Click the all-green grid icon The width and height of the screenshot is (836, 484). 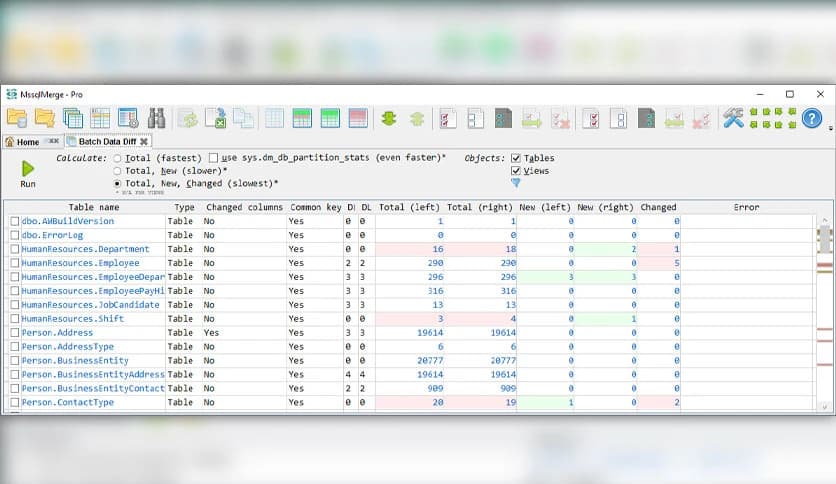330,118
